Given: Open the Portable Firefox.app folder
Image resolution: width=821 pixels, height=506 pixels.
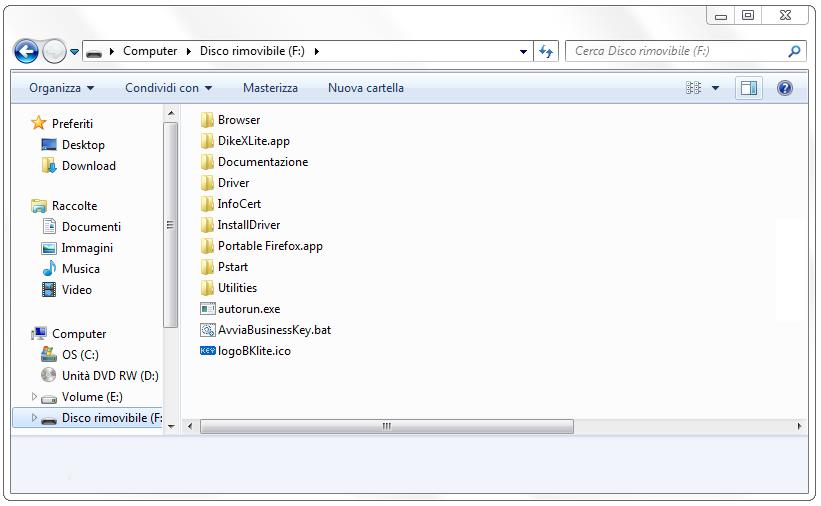Looking at the screenshot, I should (269, 246).
